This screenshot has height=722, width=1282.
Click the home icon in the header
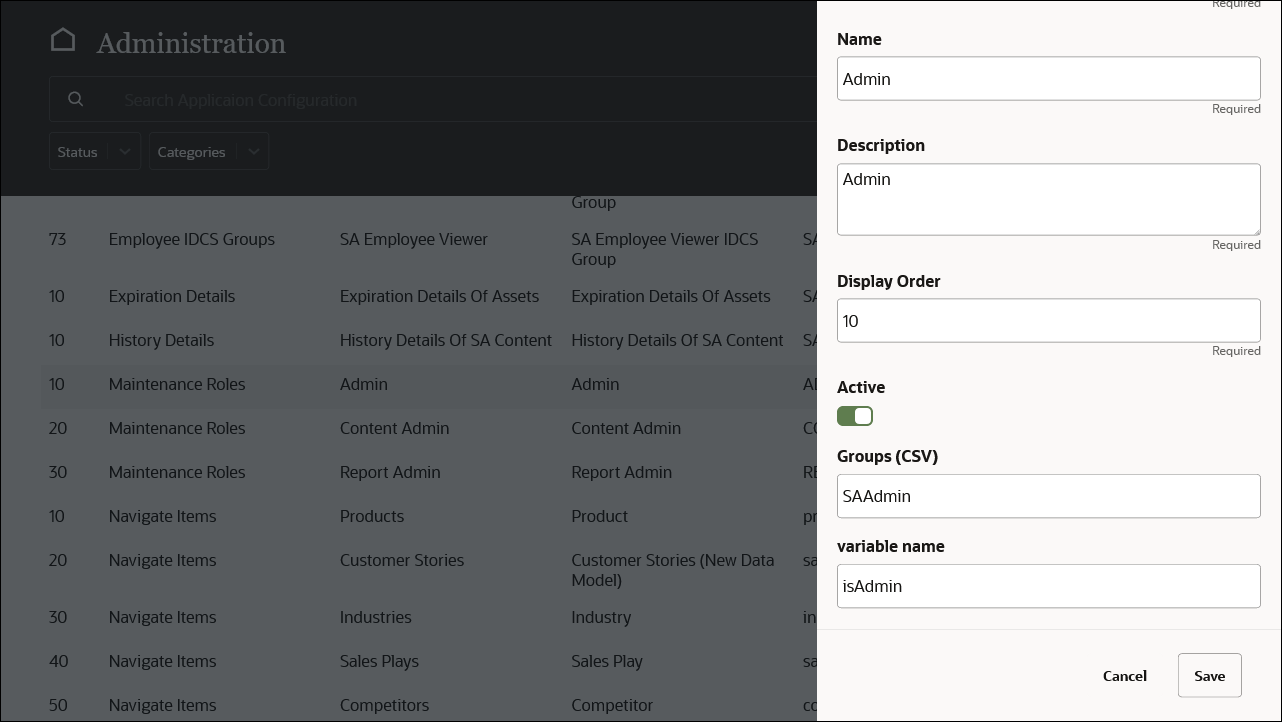pyautogui.click(x=63, y=38)
